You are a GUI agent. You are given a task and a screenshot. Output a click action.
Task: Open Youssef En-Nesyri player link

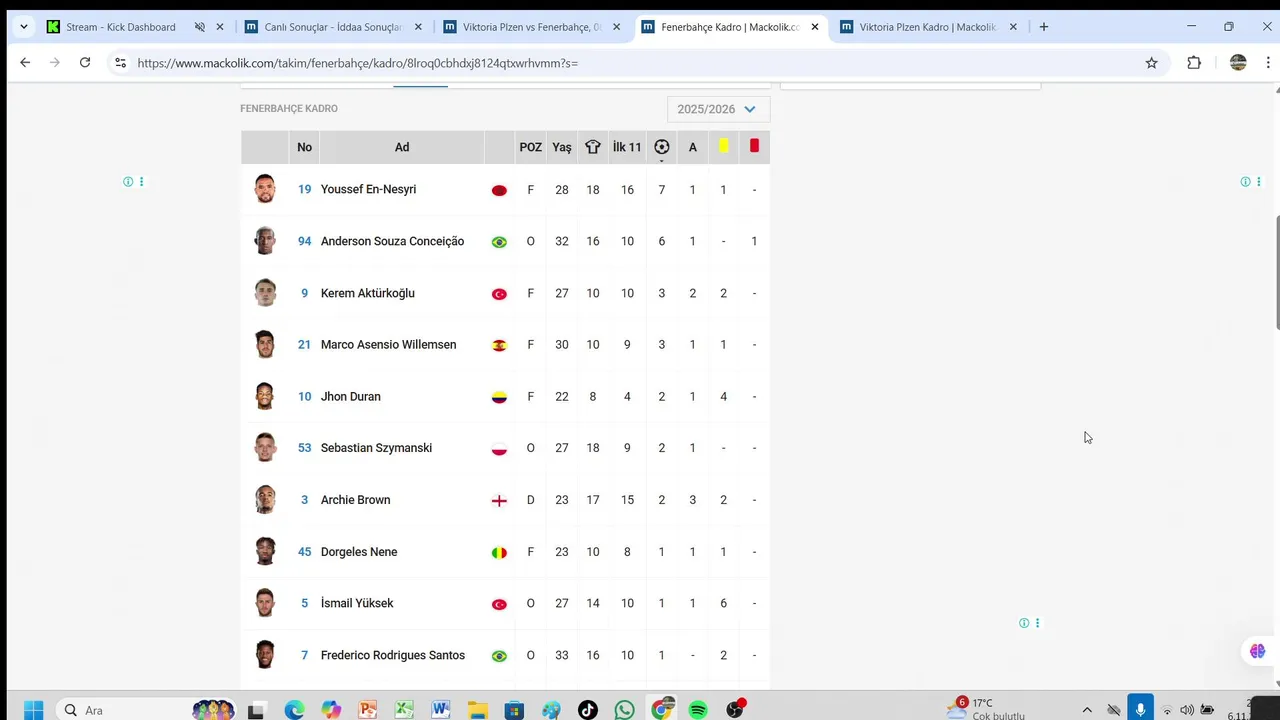point(368,189)
